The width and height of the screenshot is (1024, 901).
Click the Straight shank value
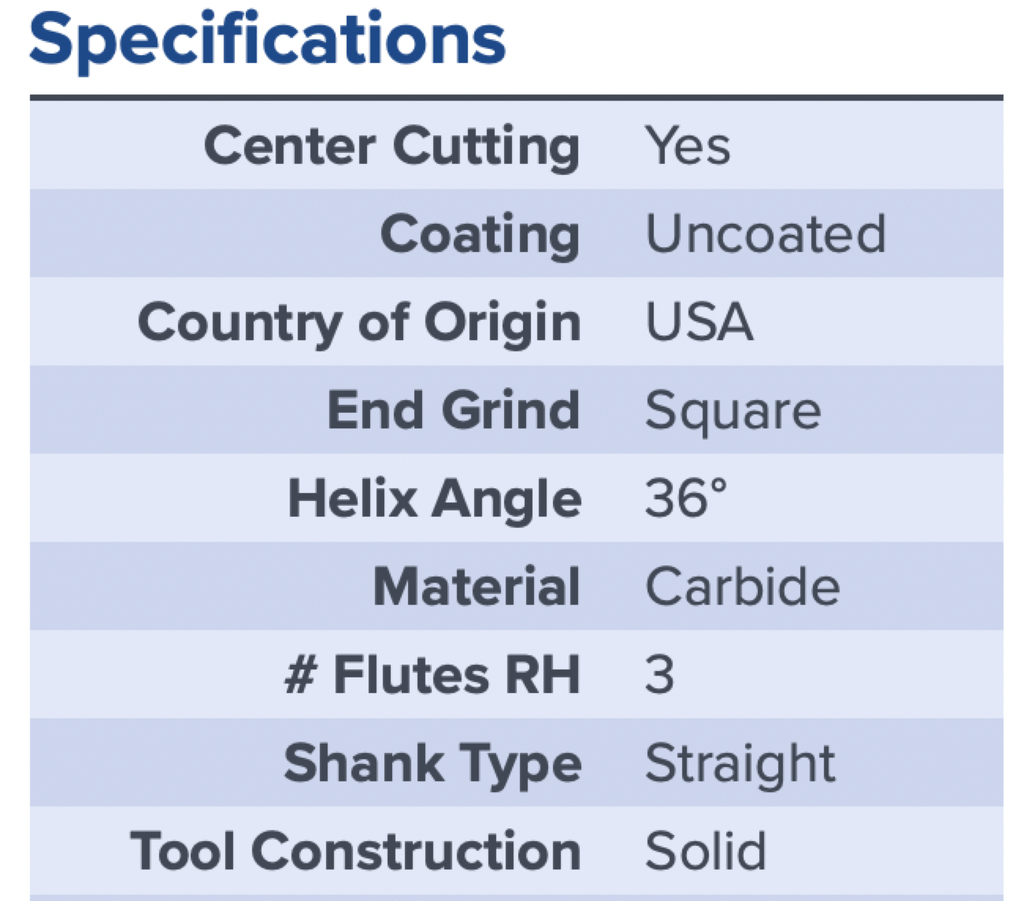[x=740, y=764]
